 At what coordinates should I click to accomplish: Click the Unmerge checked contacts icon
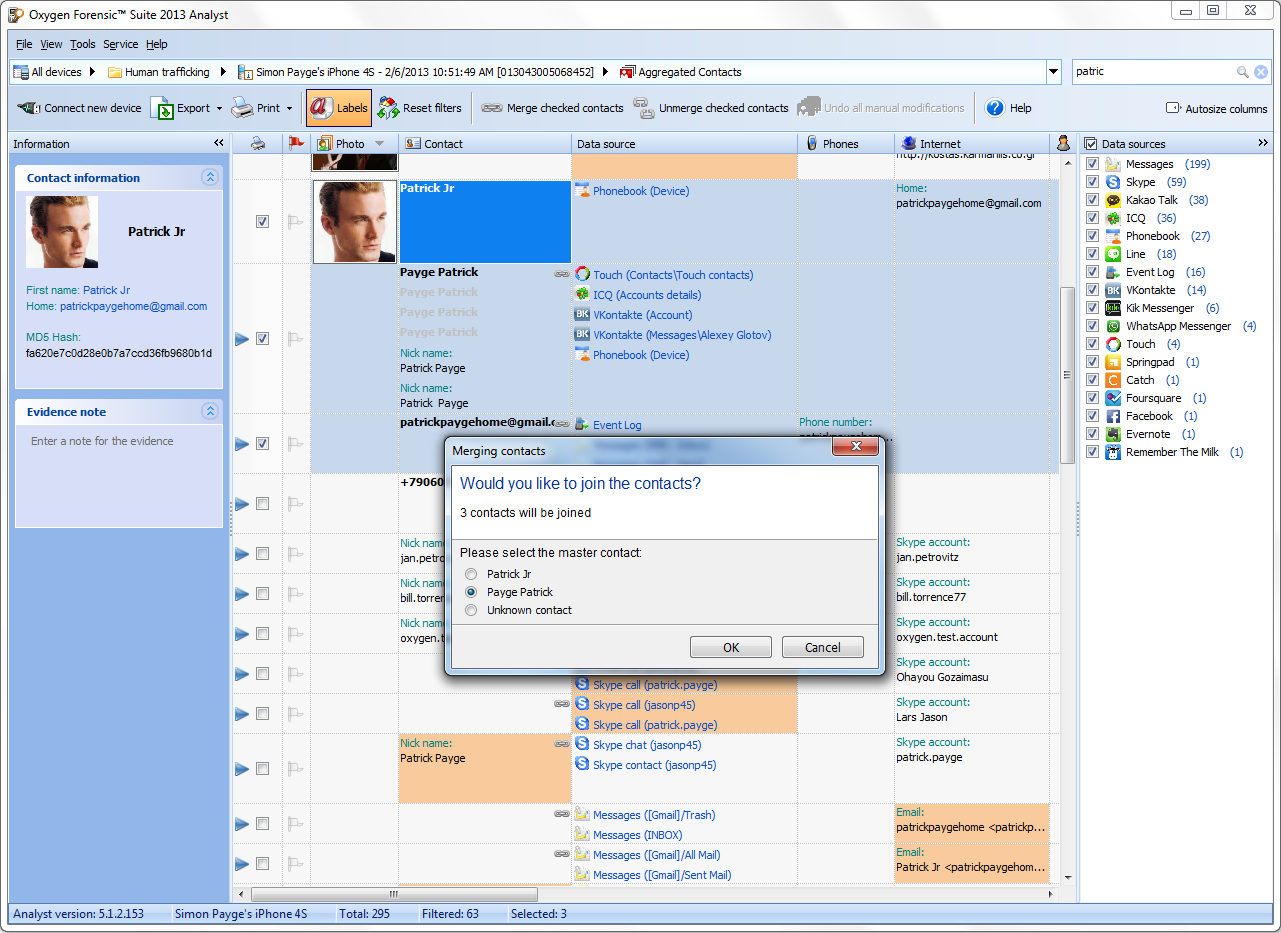pos(644,108)
